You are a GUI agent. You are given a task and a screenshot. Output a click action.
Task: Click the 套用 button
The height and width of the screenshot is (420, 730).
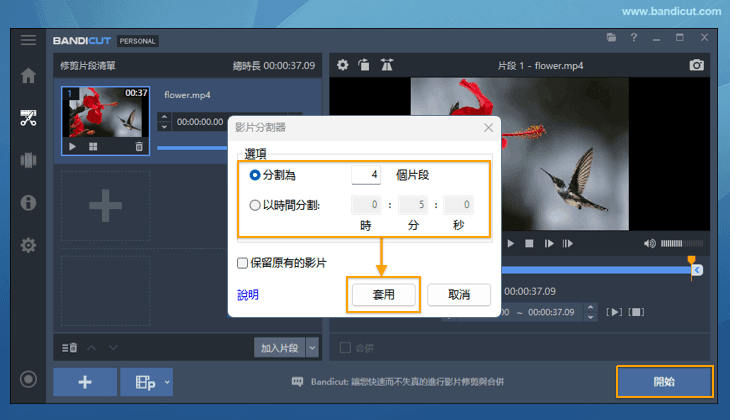pyautogui.click(x=383, y=295)
